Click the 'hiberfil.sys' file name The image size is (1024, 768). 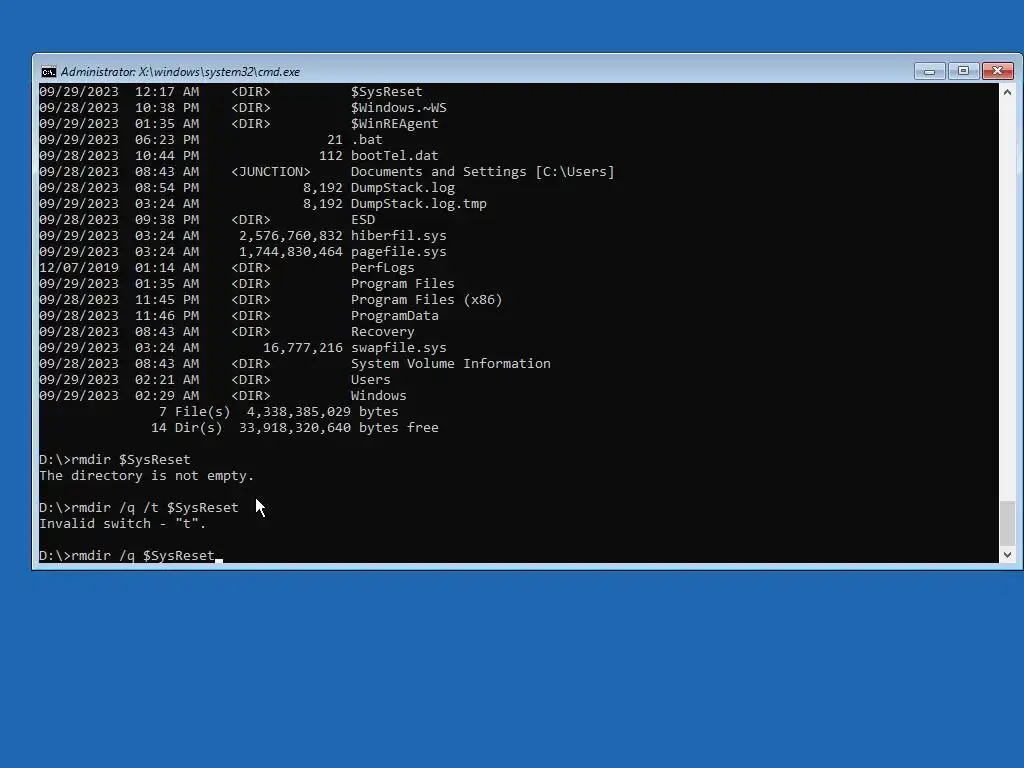398,236
